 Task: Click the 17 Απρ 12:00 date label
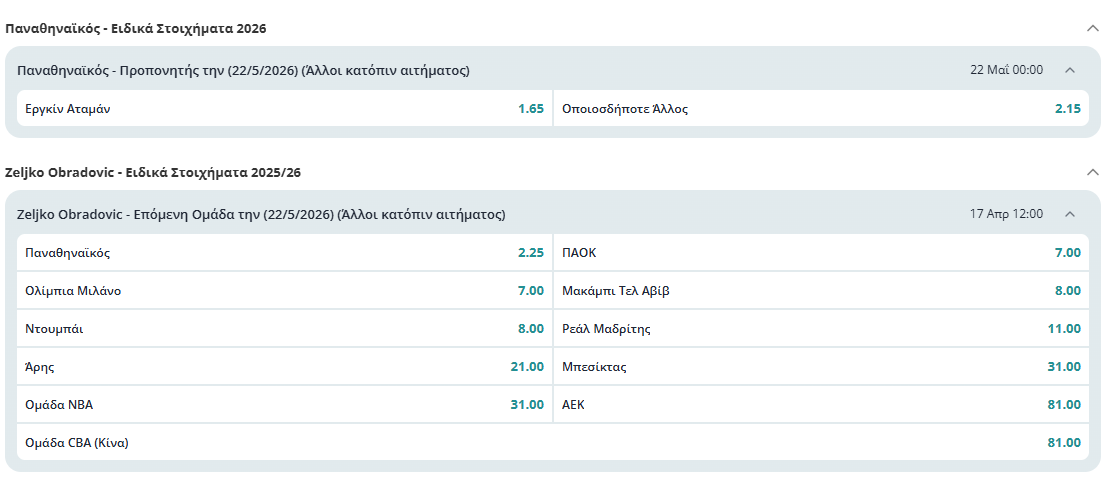1006,214
